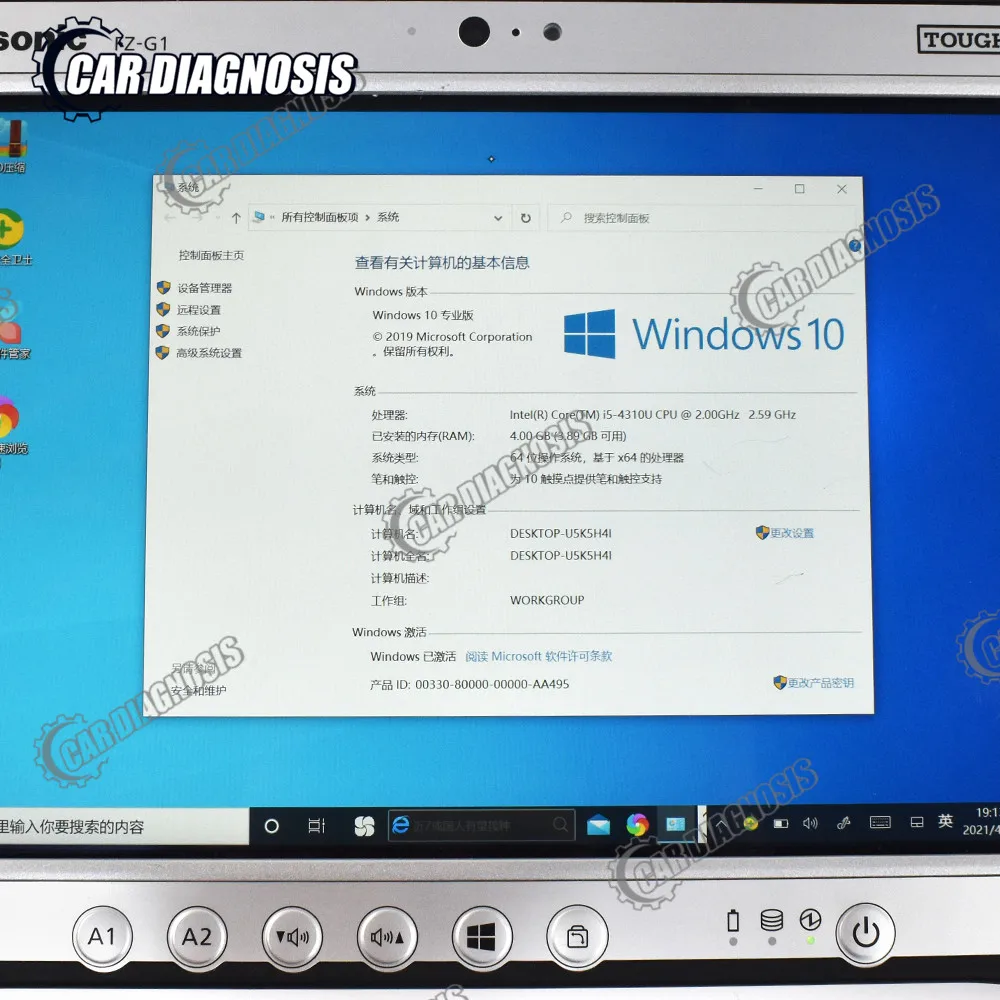This screenshot has width=1000, height=1000.
Task: Click the taskbar web search input box
Action: (482, 825)
